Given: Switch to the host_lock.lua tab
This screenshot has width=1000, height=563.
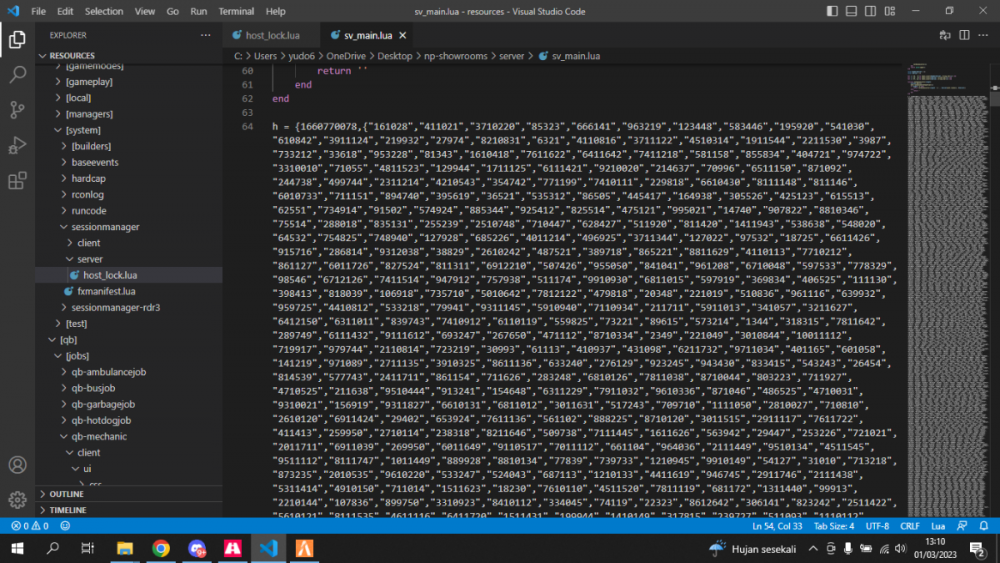Looking at the screenshot, I should pos(272,35).
